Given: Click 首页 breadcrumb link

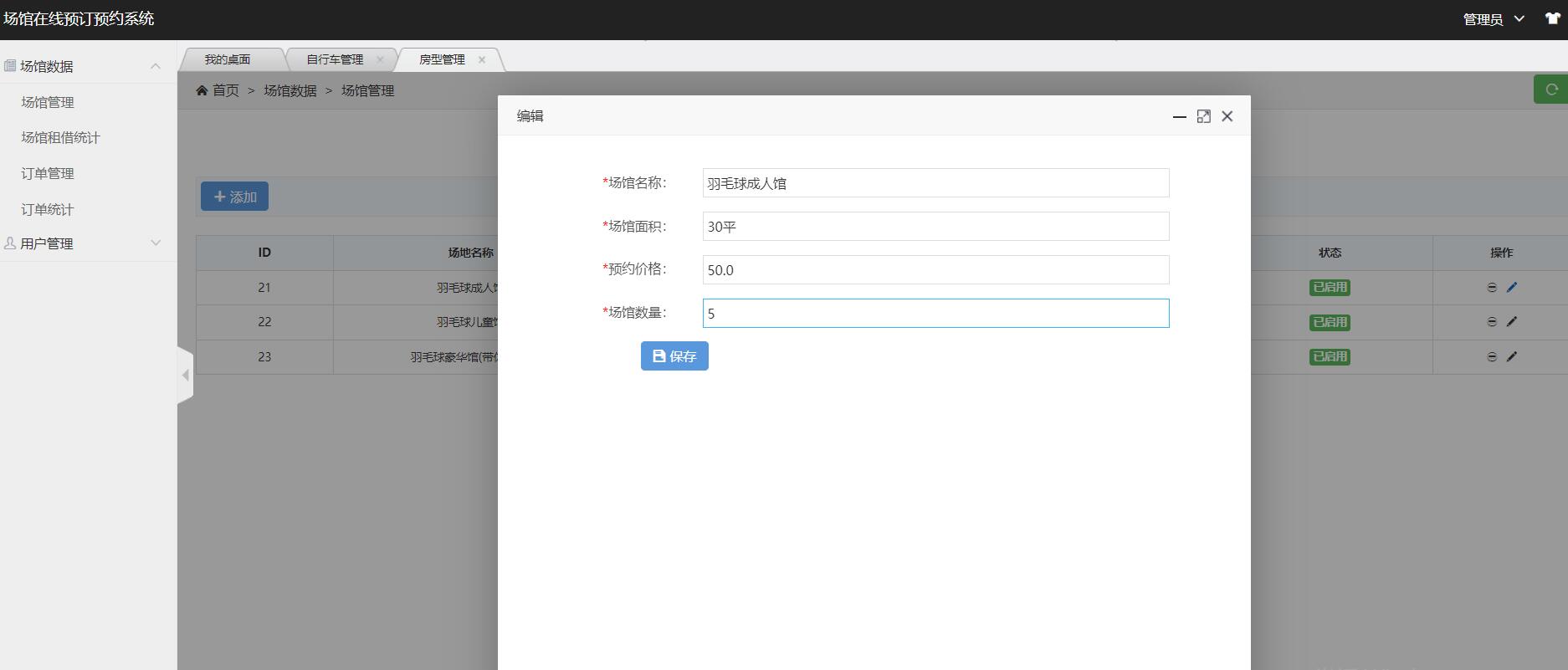Looking at the screenshot, I should pyautogui.click(x=226, y=90).
